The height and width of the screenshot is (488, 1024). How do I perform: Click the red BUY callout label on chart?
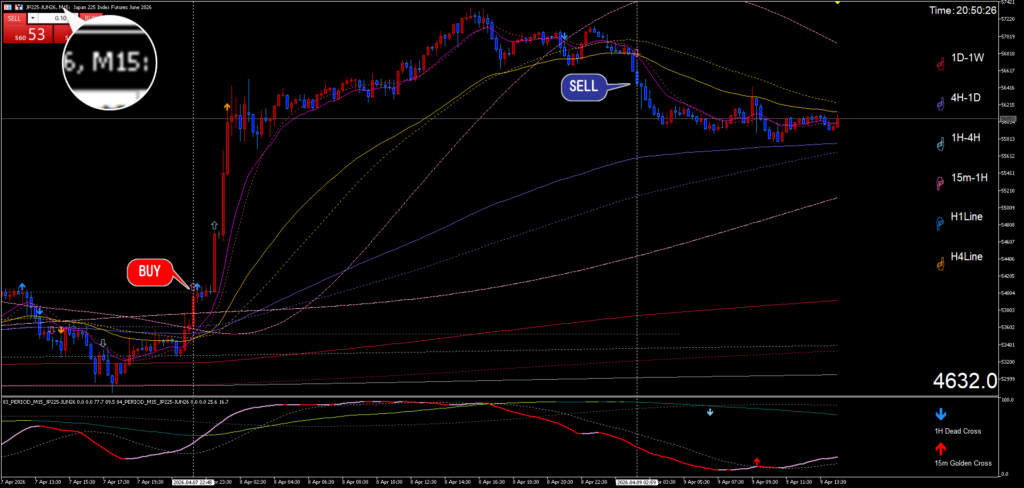pyautogui.click(x=149, y=271)
